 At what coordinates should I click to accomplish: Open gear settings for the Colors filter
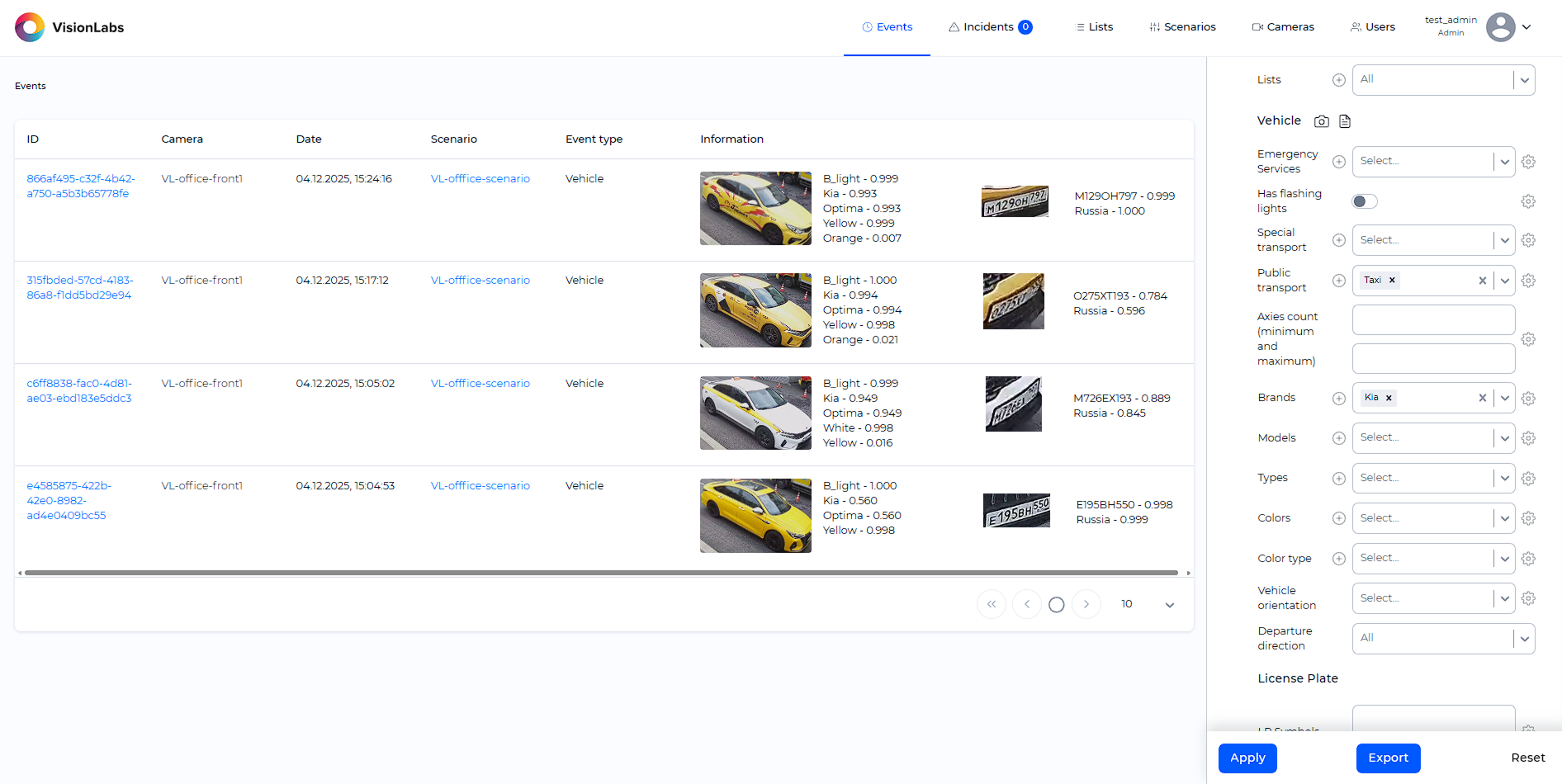[1528, 518]
